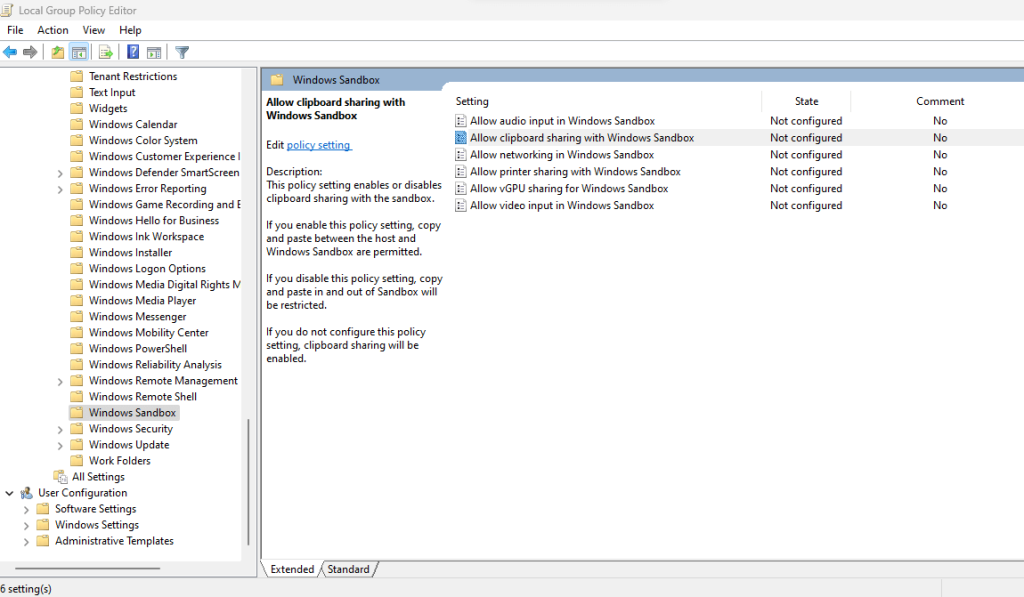Image resolution: width=1024 pixels, height=597 pixels.
Task: Click the policy icon beside Allow audio input
Action: (x=460, y=121)
